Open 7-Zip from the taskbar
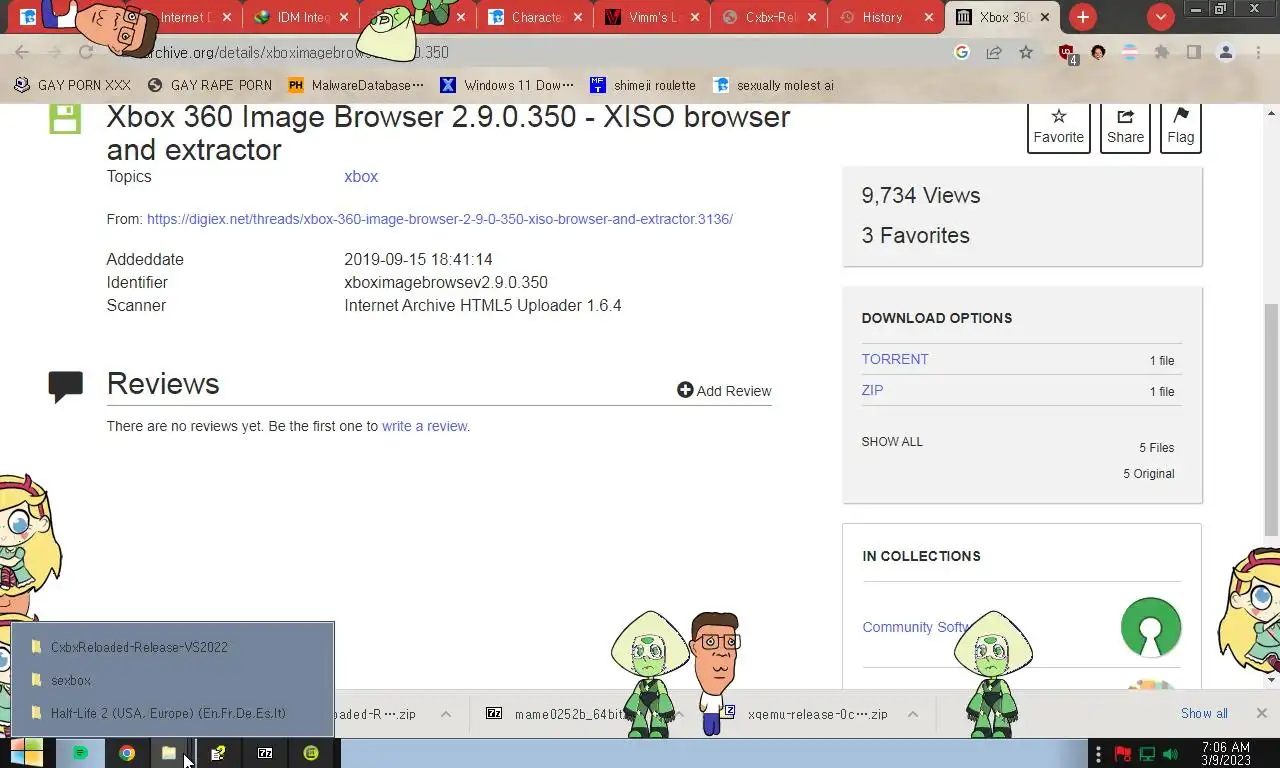 pyautogui.click(x=265, y=753)
